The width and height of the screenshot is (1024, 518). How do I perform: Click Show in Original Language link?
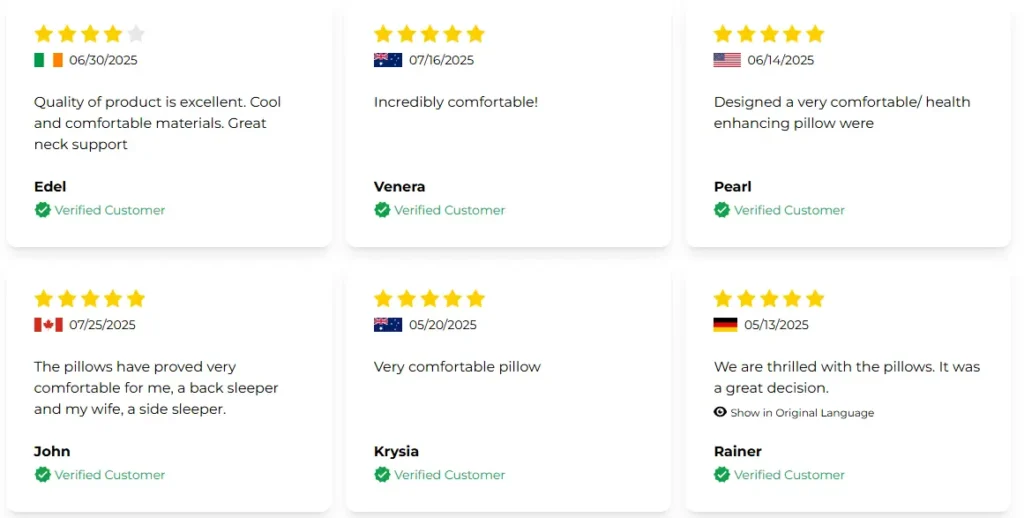(x=802, y=413)
